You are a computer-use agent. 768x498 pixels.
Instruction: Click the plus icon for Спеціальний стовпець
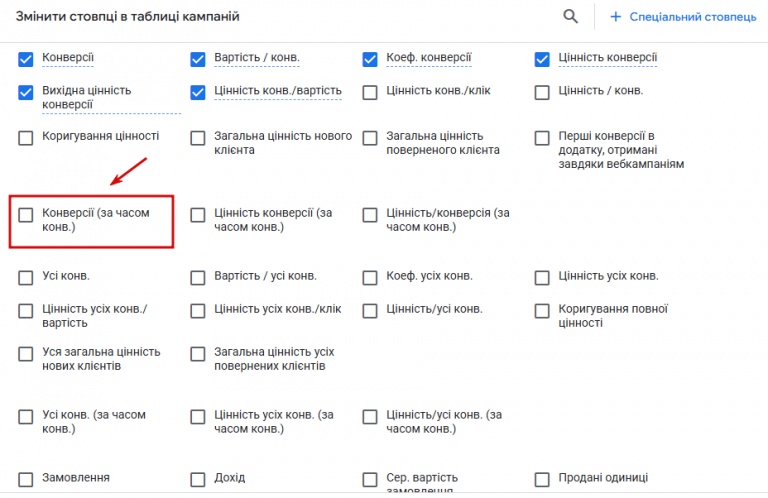(615, 17)
